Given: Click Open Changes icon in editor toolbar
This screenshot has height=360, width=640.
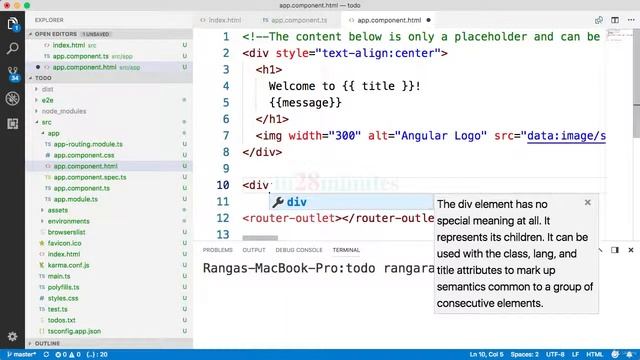Looking at the screenshot, I should pos(599,20).
